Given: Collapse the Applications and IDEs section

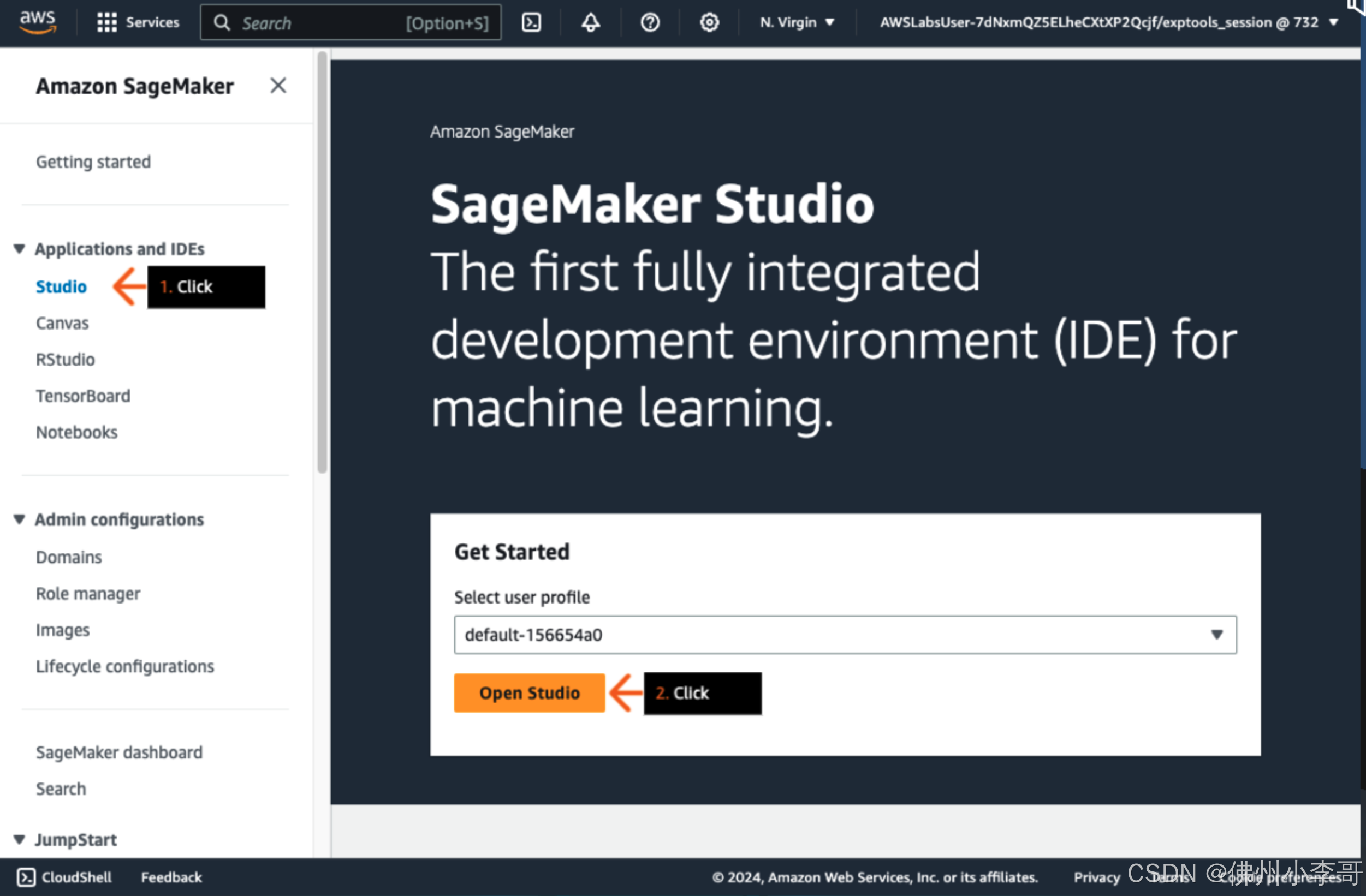Looking at the screenshot, I should (x=20, y=249).
